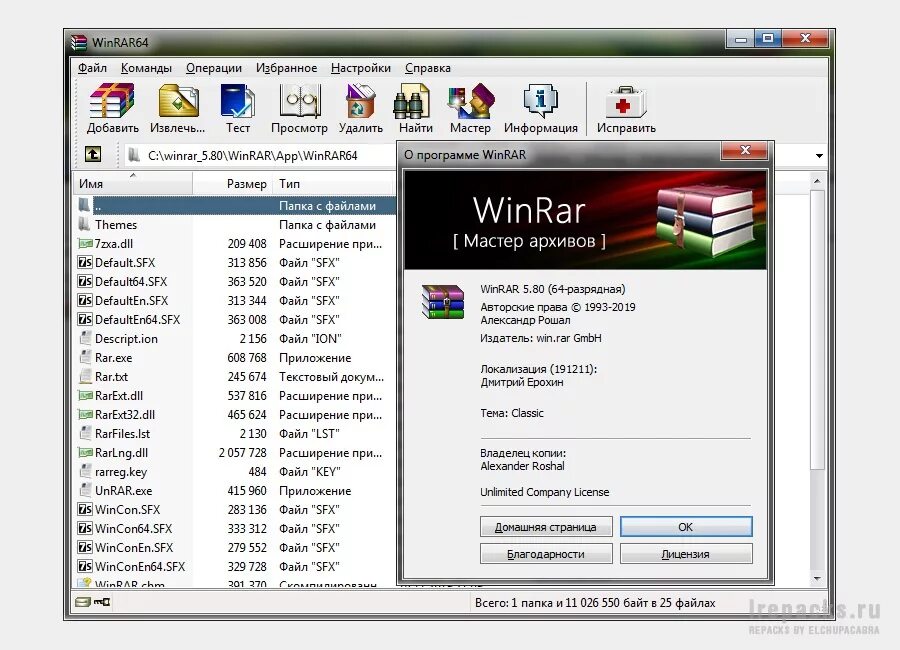Screen dimensions: 900x650
Task: Click the Исправить (Repair) first-aid icon
Action: point(625,104)
